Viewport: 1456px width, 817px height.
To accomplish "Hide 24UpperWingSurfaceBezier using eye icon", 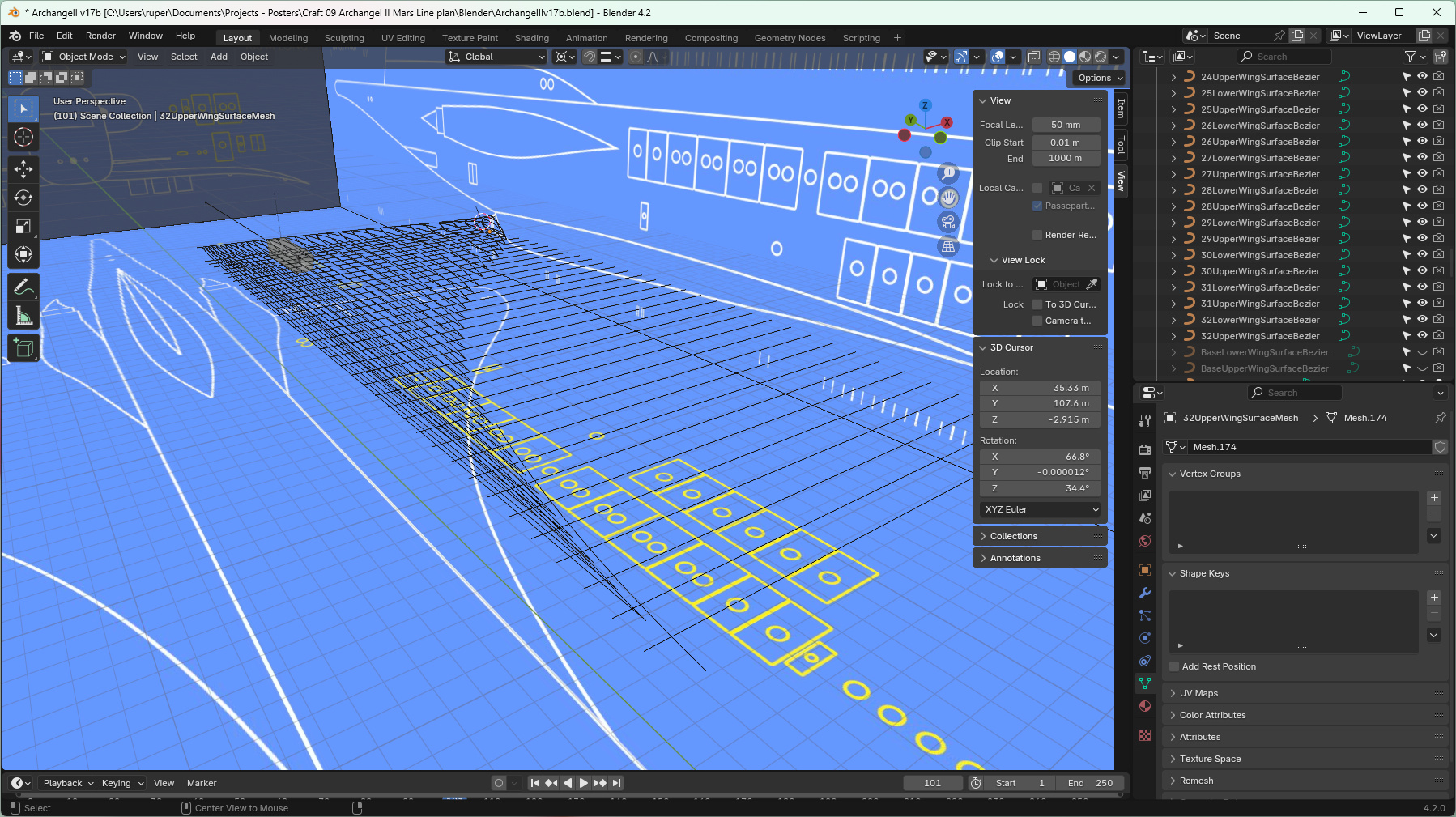I will (1422, 77).
